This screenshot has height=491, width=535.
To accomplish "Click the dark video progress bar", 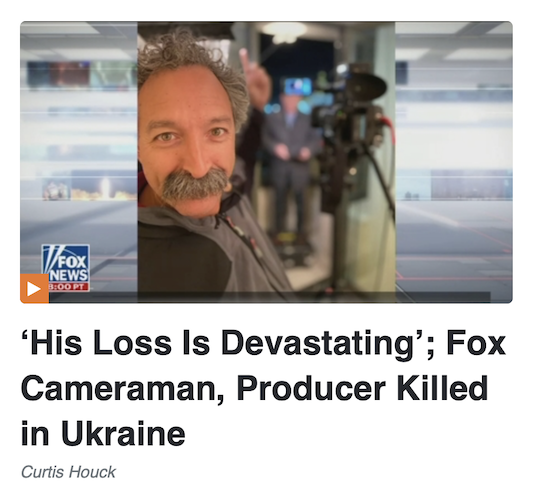I will (x=270, y=297).
